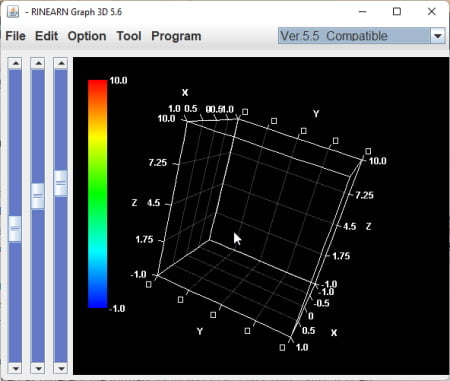This screenshot has width=450, height=381.
Task: Click down arrow of second scrollbar
Action: [38, 368]
